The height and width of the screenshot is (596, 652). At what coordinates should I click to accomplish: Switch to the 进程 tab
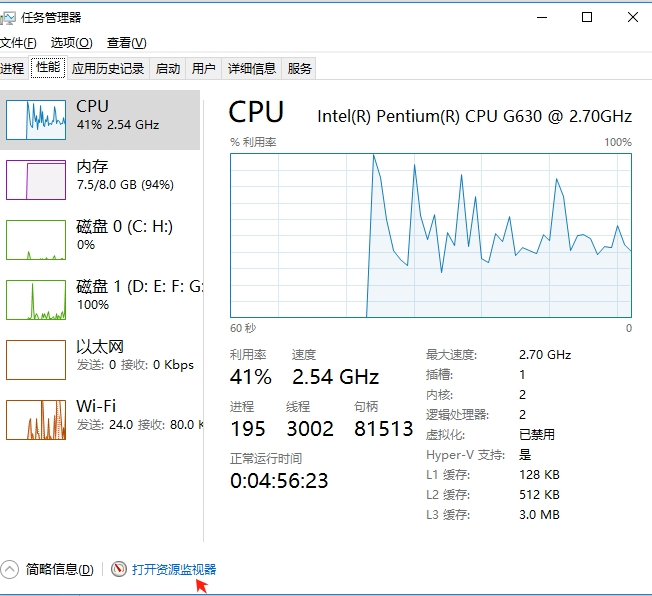tap(13, 68)
